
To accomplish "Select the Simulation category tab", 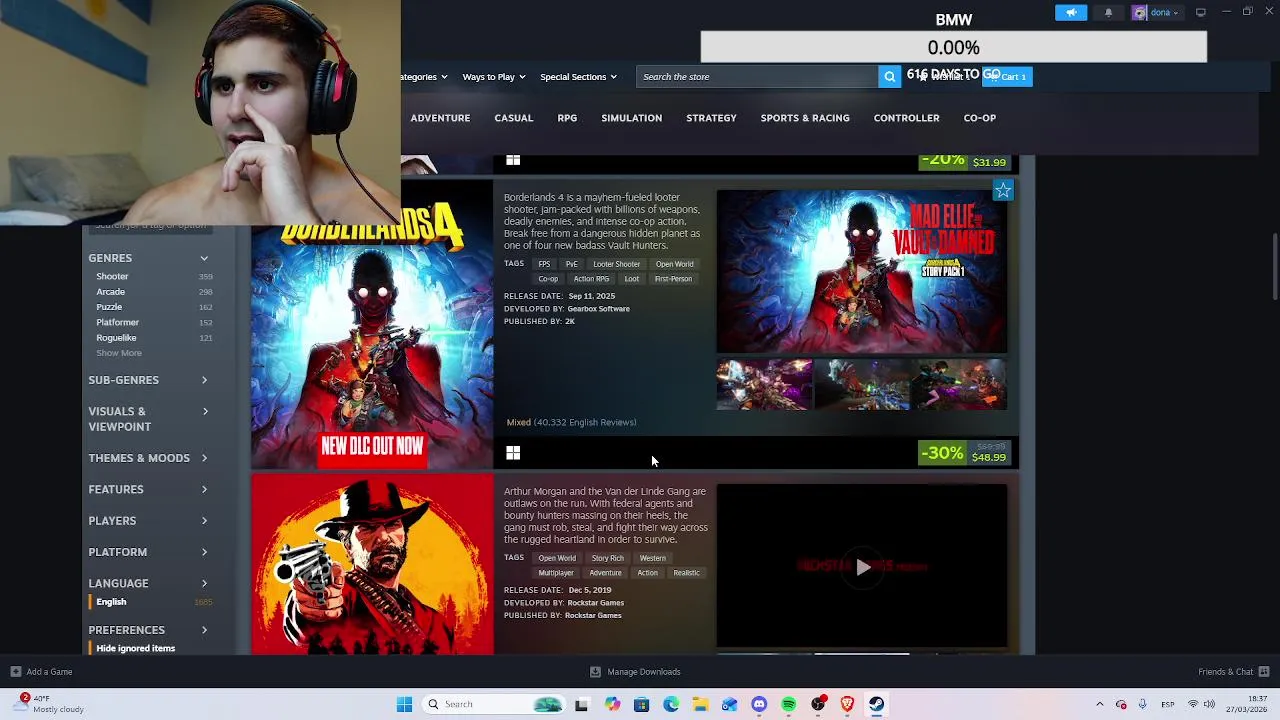I will pos(631,118).
